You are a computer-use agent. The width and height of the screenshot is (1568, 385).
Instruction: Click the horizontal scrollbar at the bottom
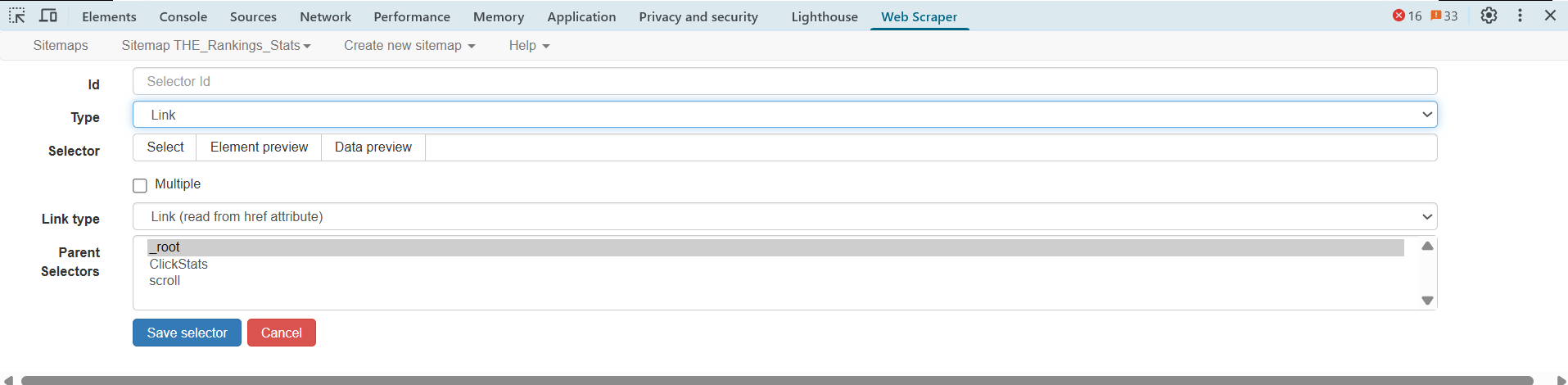pos(776,380)
